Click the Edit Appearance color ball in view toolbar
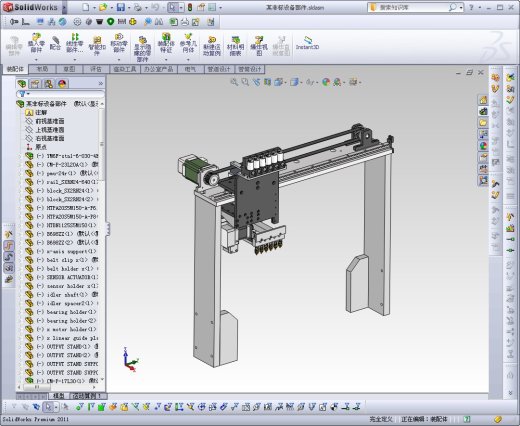 (x=326, y=82)
